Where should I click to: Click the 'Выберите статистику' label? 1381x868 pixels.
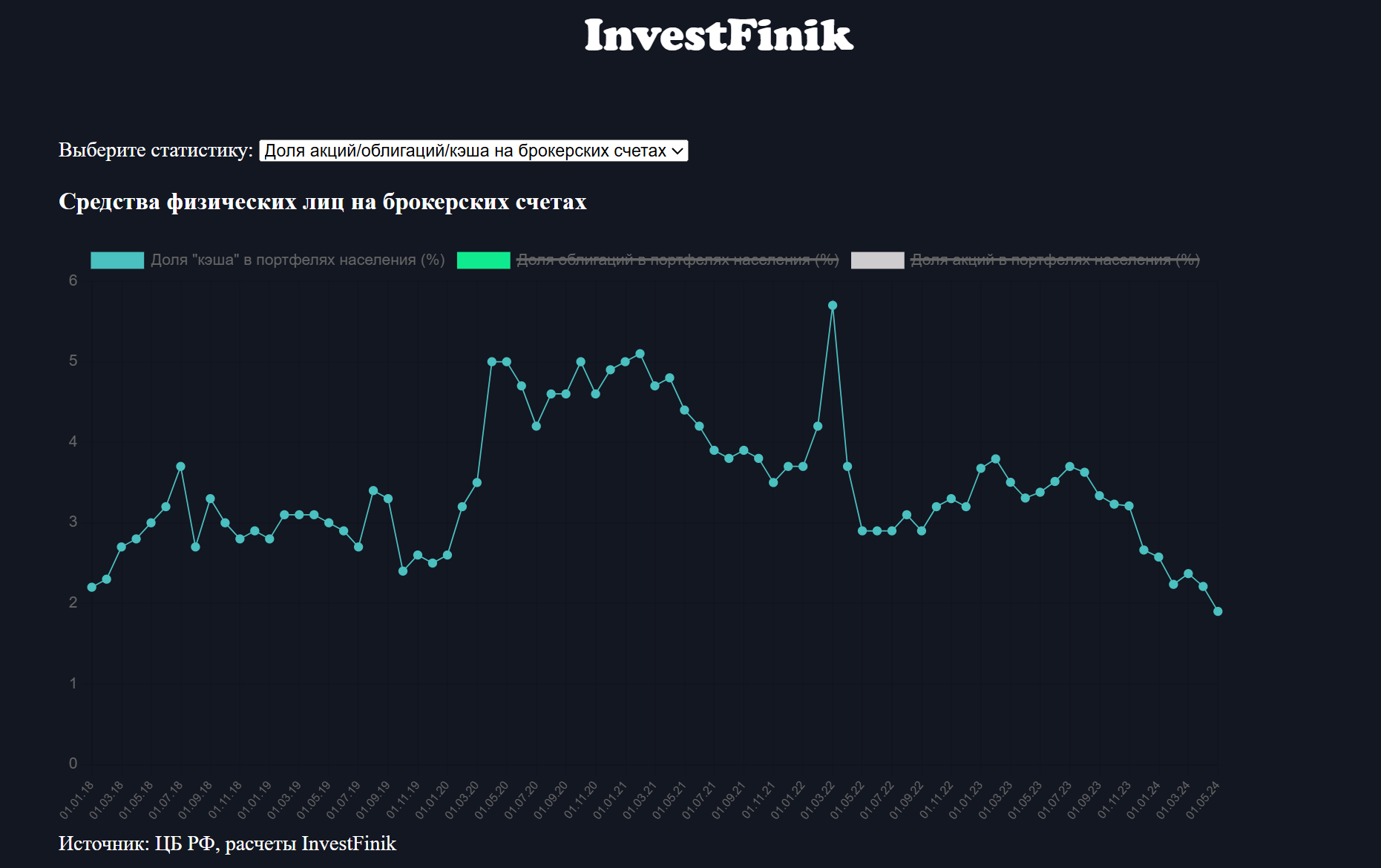pyautogui.click(x=156, y=150)
